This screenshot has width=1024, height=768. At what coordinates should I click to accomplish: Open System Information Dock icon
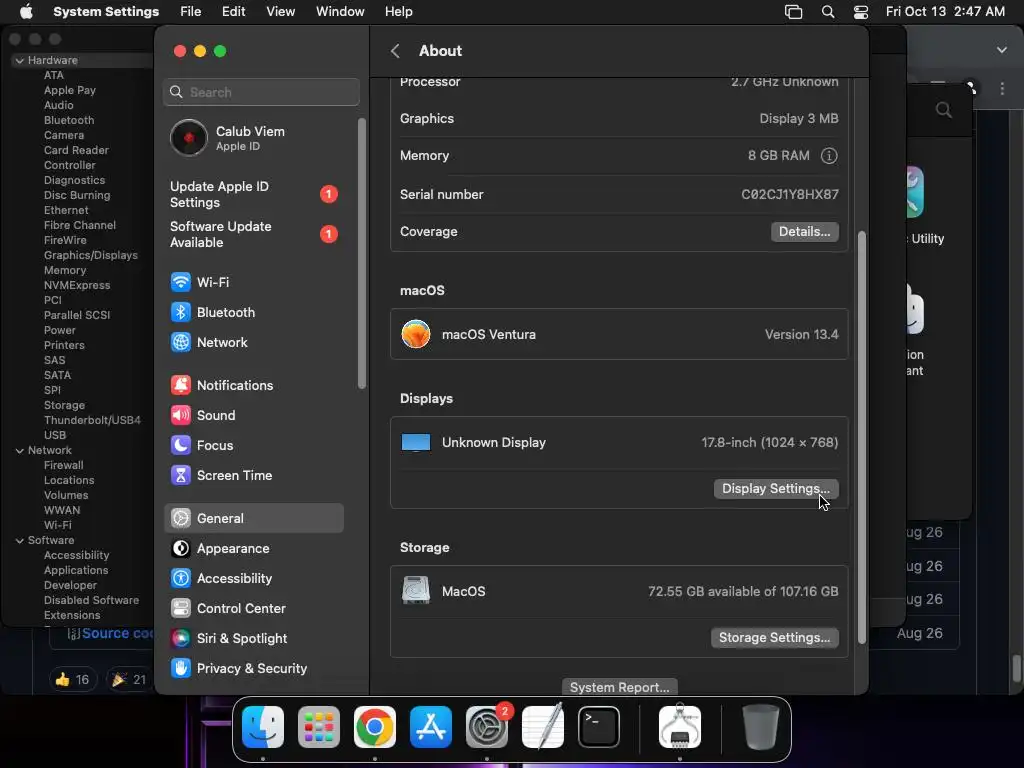tap(680, 727)
